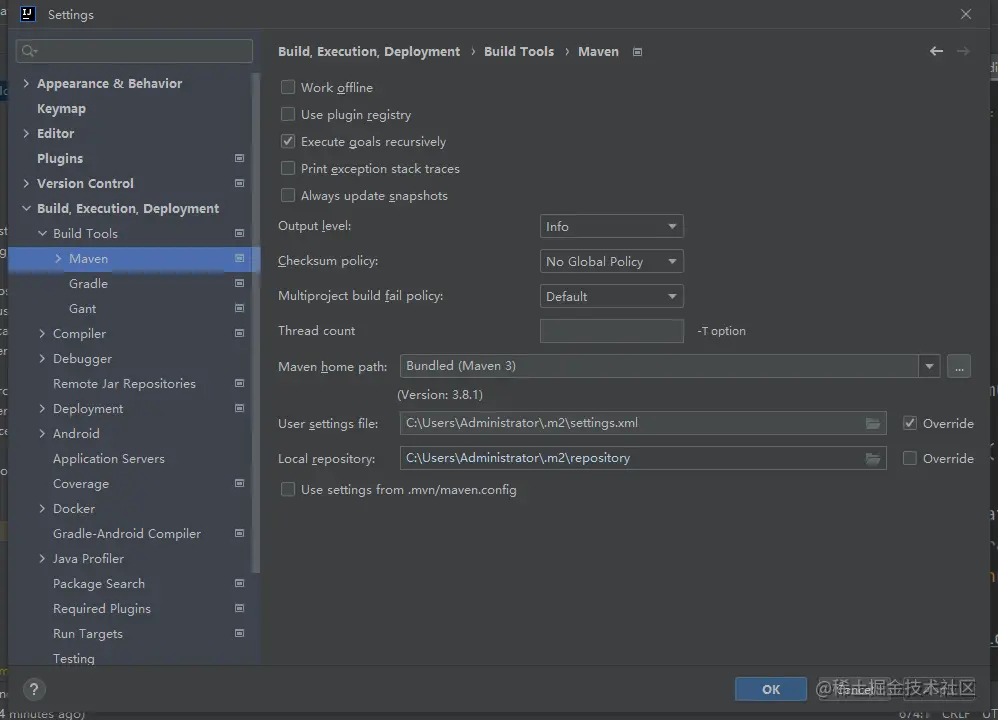Browse folder icon in User settings file field

coord(873,423)
